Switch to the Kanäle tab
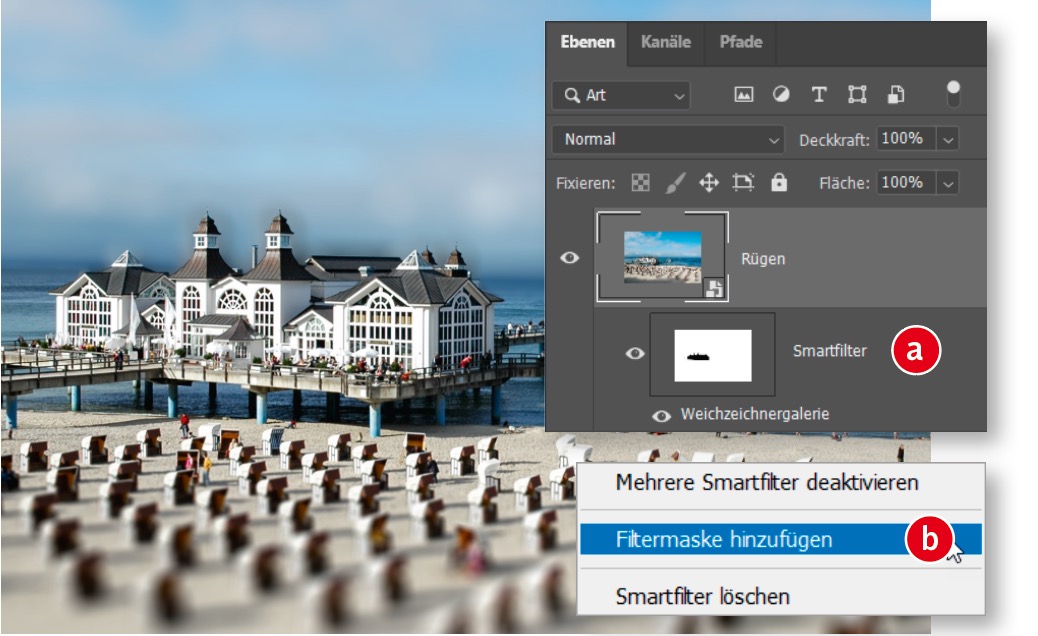 pos(666,43)
